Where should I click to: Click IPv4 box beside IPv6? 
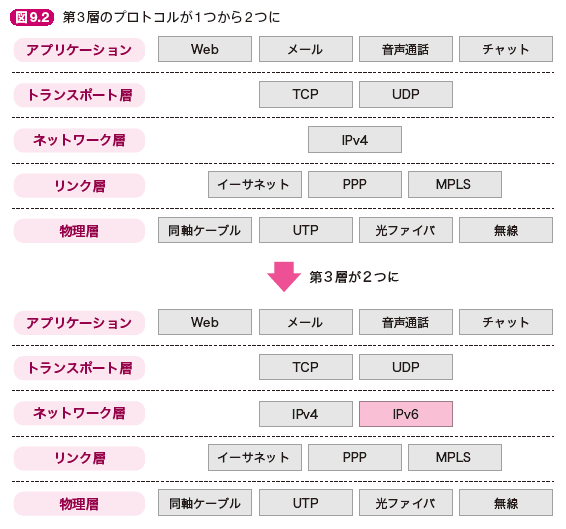click(306, 414)
